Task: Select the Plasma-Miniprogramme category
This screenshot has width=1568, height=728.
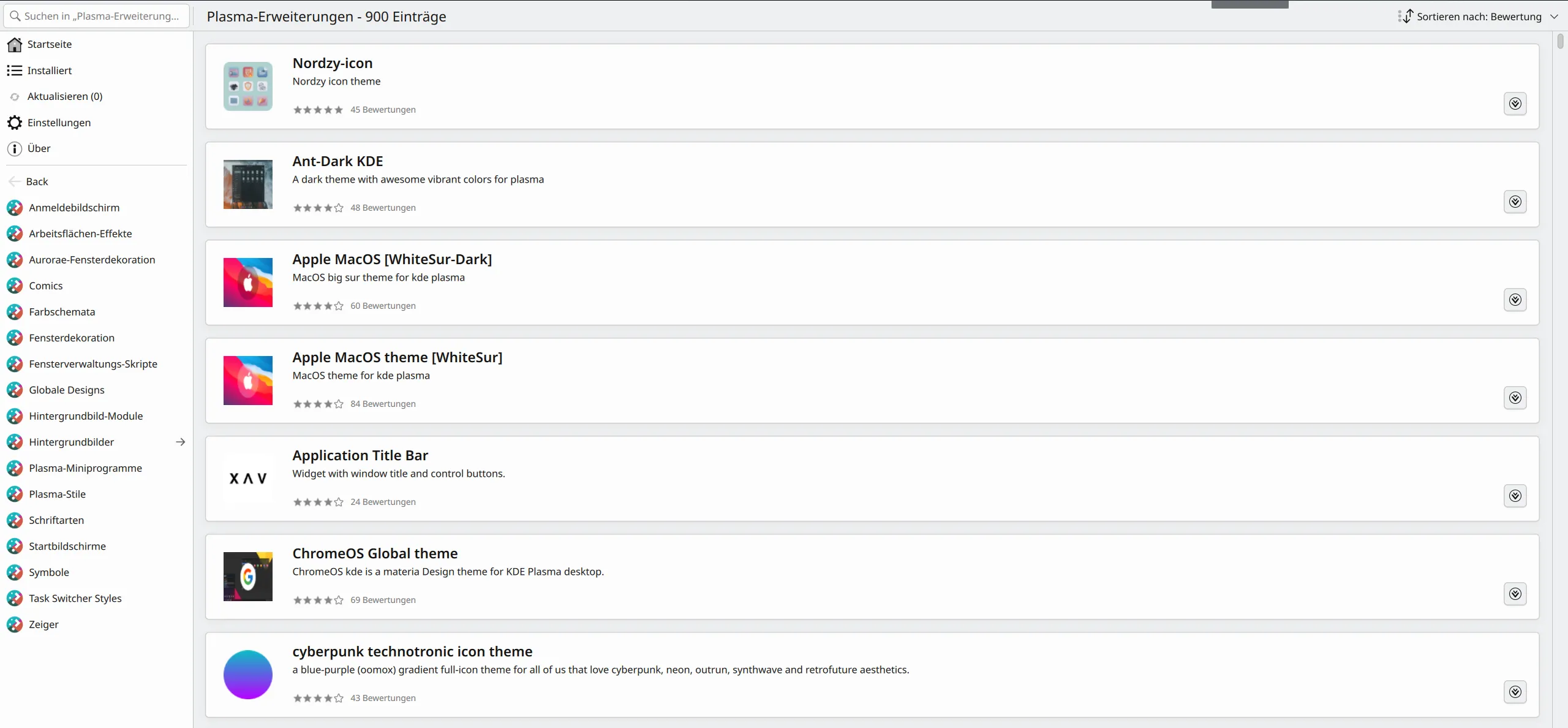Action: click(x=85, y=468)
